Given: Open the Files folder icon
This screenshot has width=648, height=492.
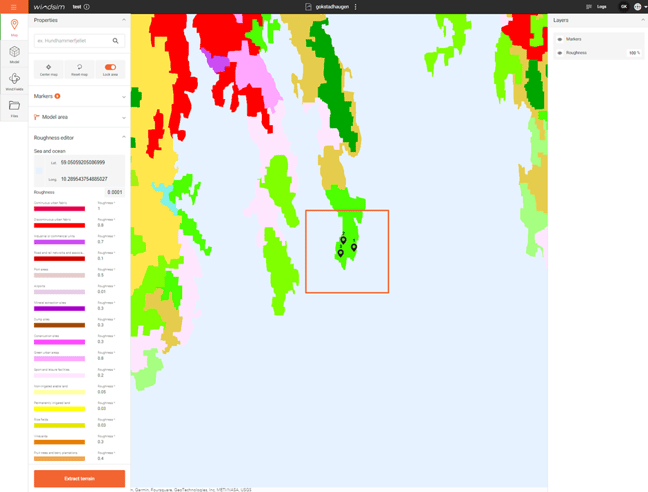Looking at the screenshot, I should coord(14,107).
